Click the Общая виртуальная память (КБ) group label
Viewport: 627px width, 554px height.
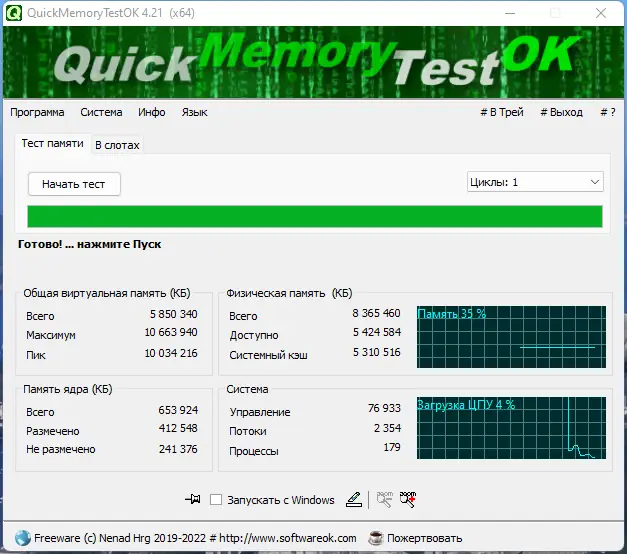pyautogui.click(x=107, y=293)
